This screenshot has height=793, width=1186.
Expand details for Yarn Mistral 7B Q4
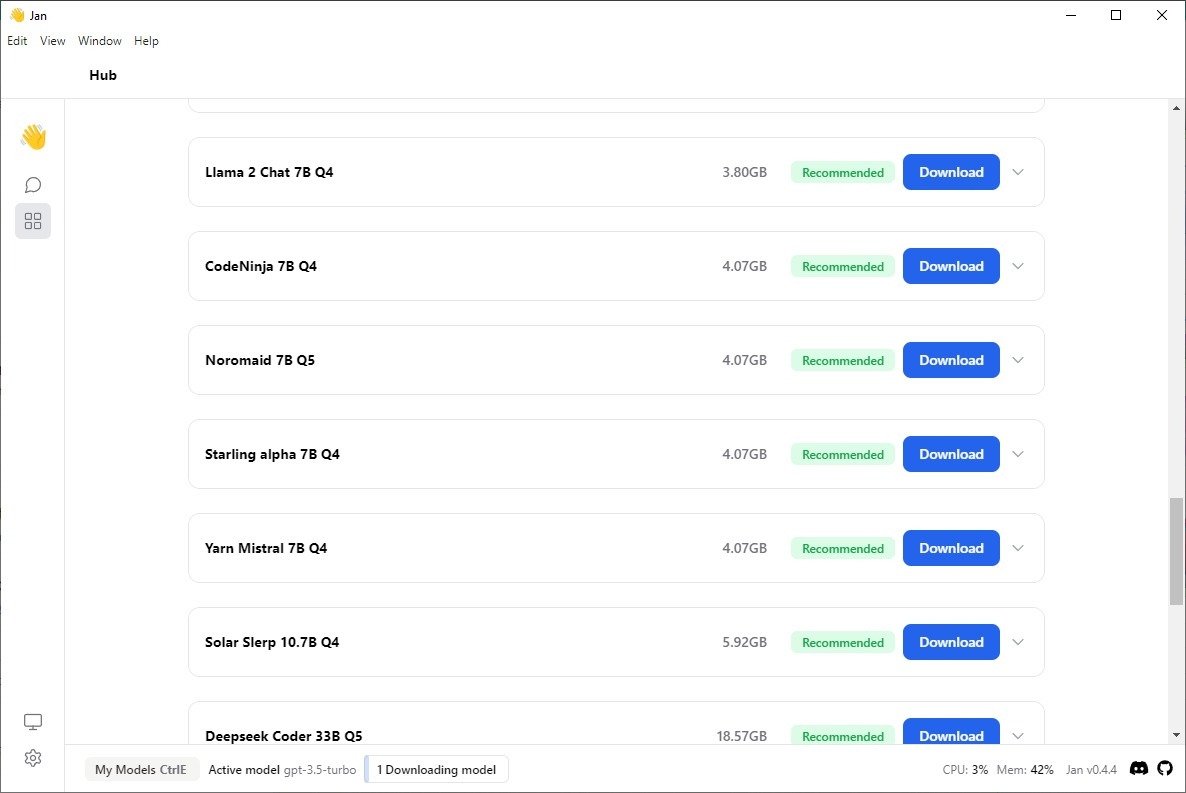coord(1018,549)
